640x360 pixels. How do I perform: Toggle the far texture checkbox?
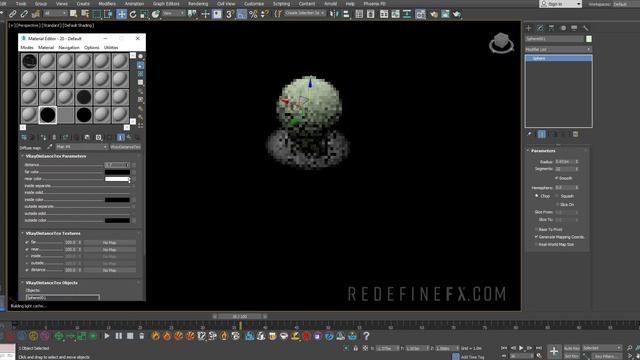(27, 242)
